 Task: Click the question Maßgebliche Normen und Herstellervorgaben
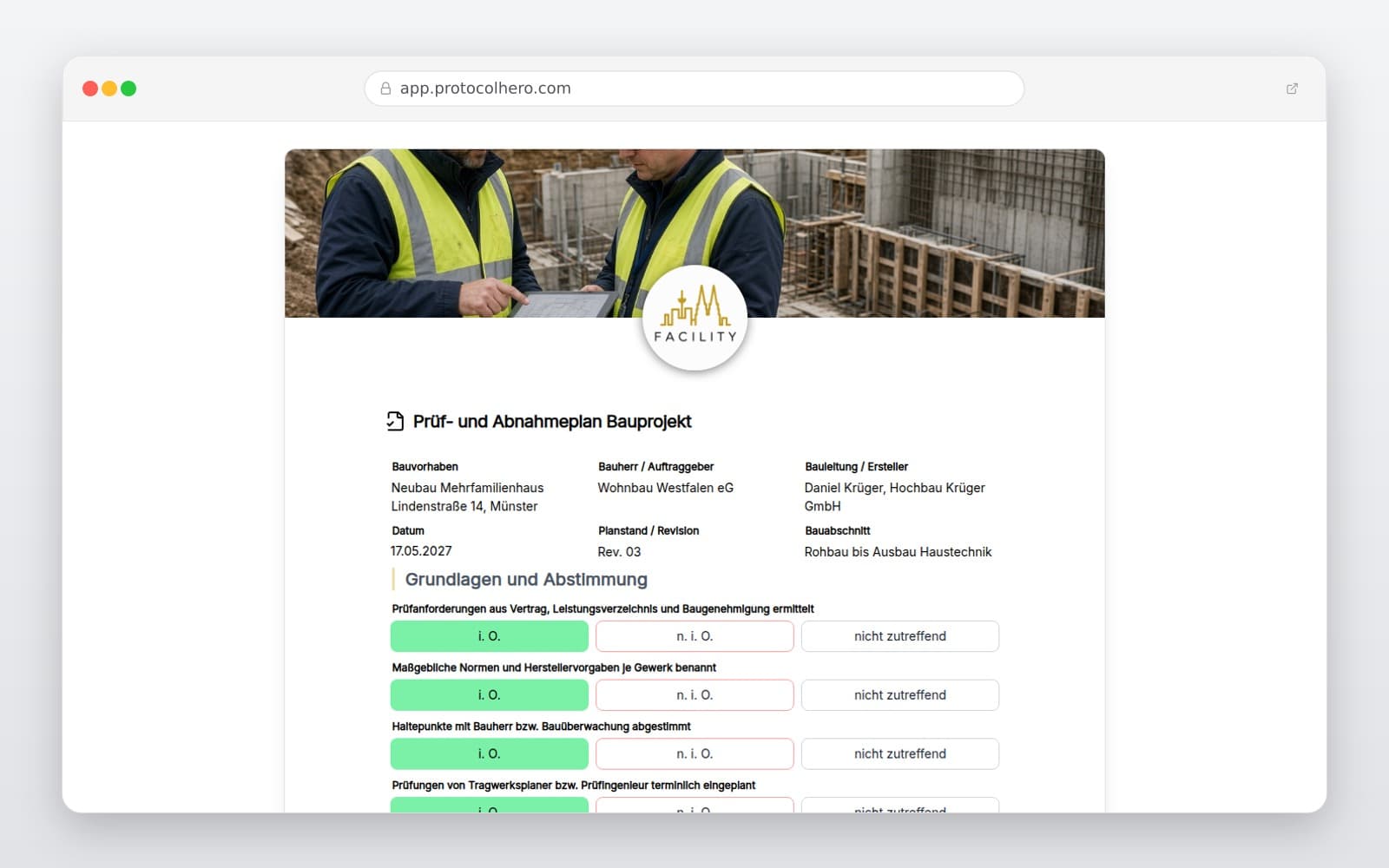coord(554,667)
